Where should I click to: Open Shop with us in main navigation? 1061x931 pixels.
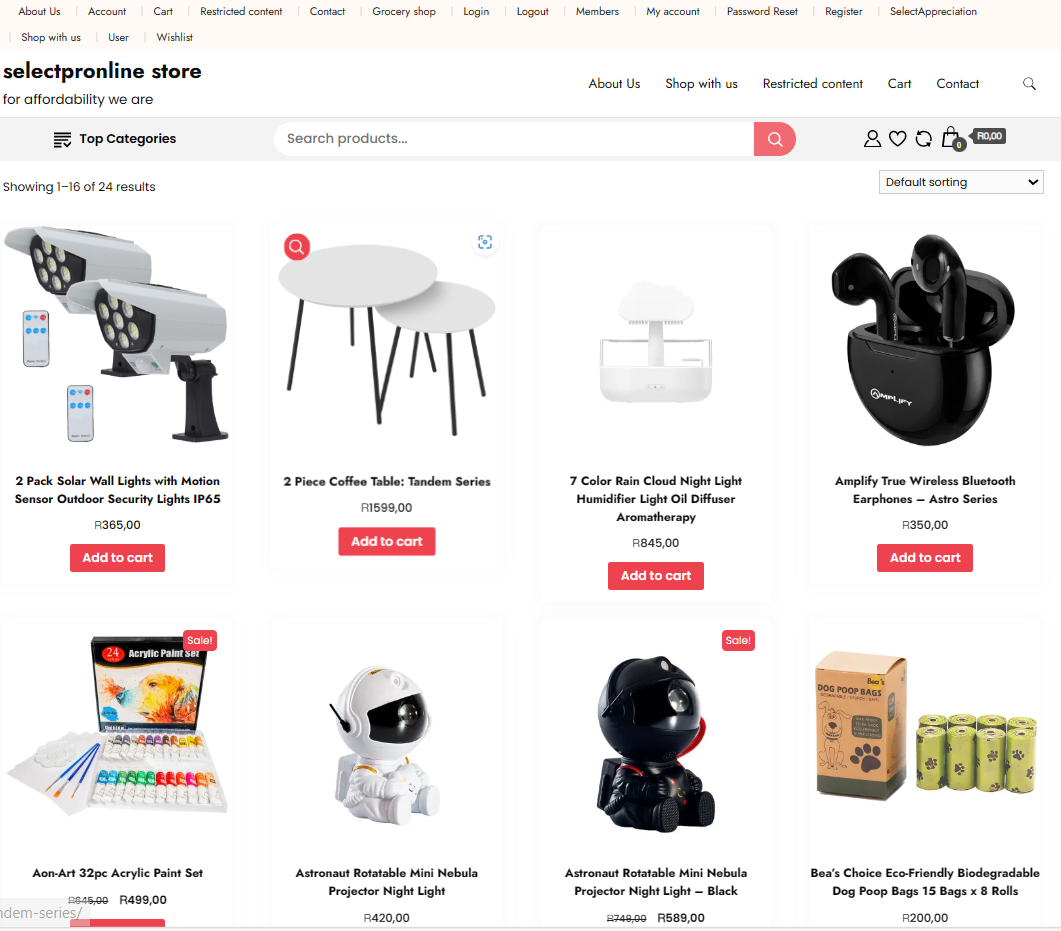(701, 83)
